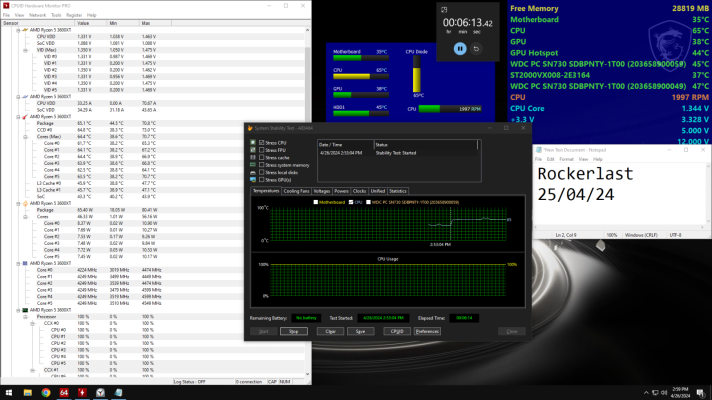The height and width of the screenshot is (400, 712).
Task: Click the AIDA64 flame title icon
Action: [x=250, y=128]
